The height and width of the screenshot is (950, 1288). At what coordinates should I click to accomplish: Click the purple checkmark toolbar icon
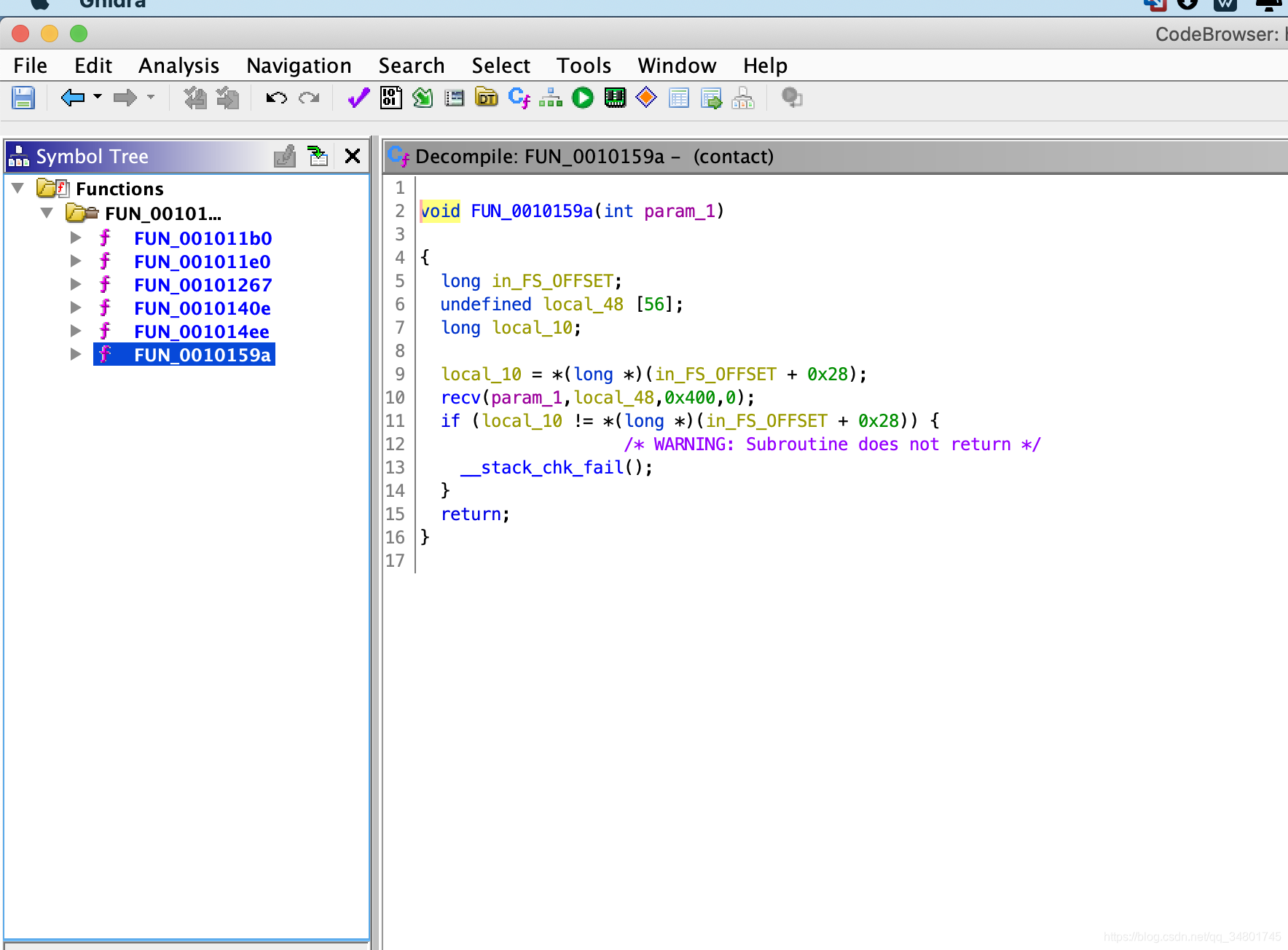pyautogui.click(x=358, y=98)
